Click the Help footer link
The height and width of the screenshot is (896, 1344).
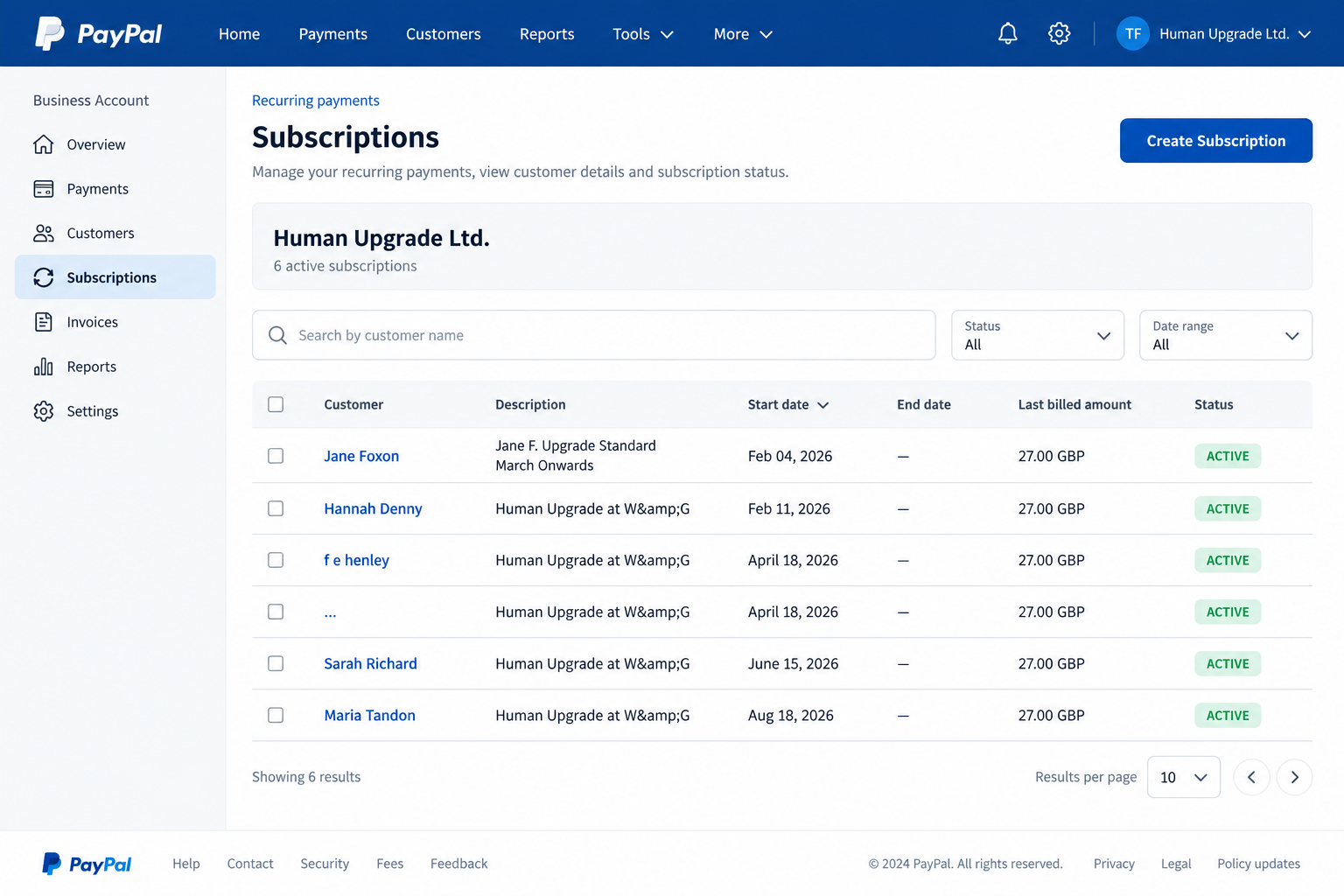click(x=186, y=864)
